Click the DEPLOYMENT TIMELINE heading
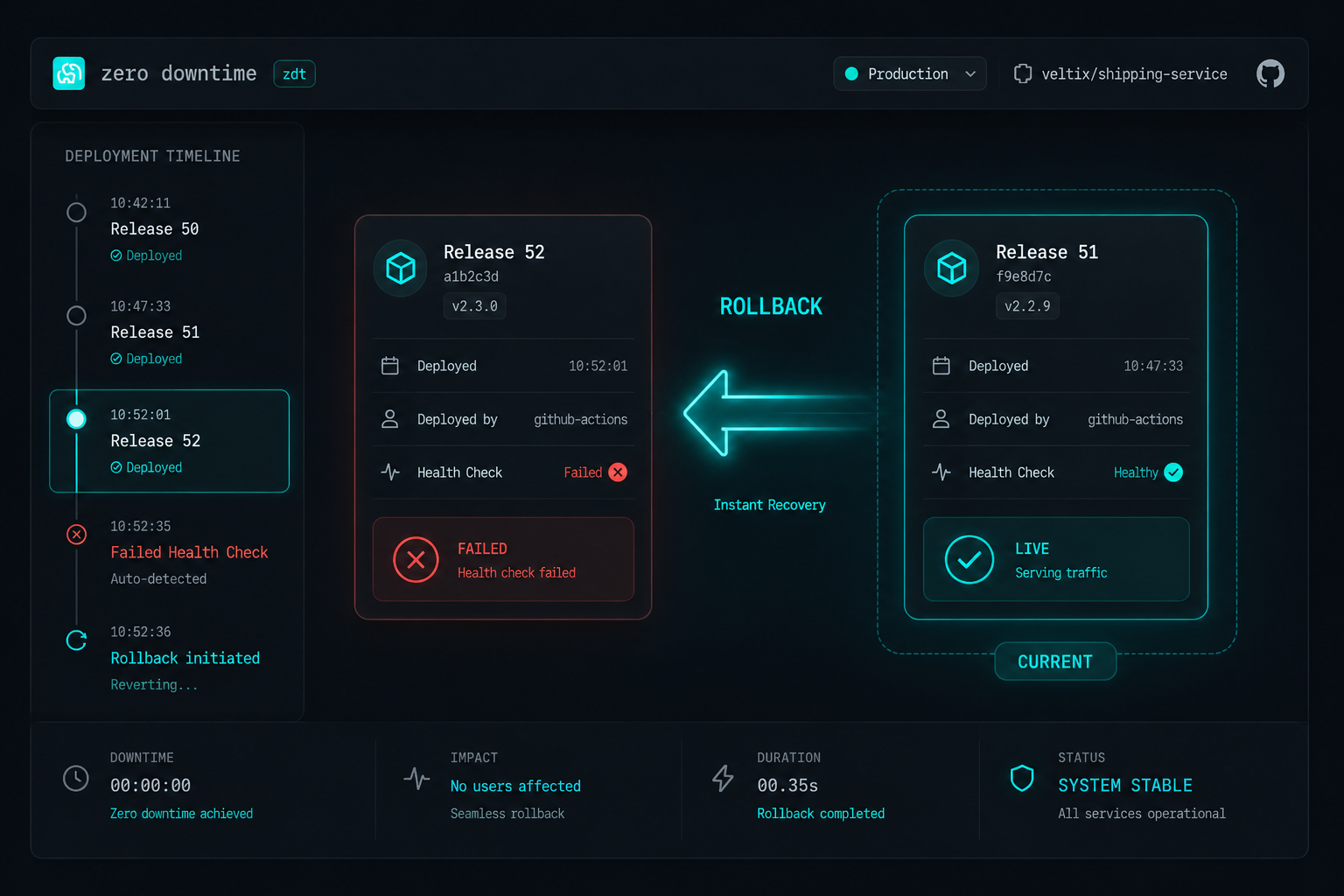The width and height of the screenshot is (1344, 896). pos(152,156)
